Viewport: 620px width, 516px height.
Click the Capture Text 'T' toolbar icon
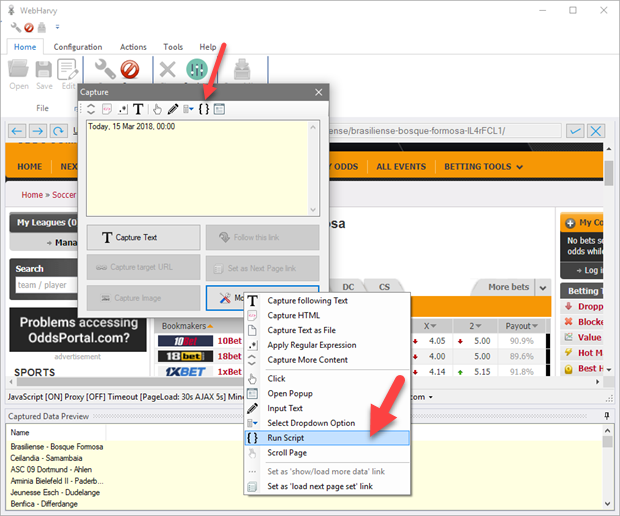tap(138, 109)
